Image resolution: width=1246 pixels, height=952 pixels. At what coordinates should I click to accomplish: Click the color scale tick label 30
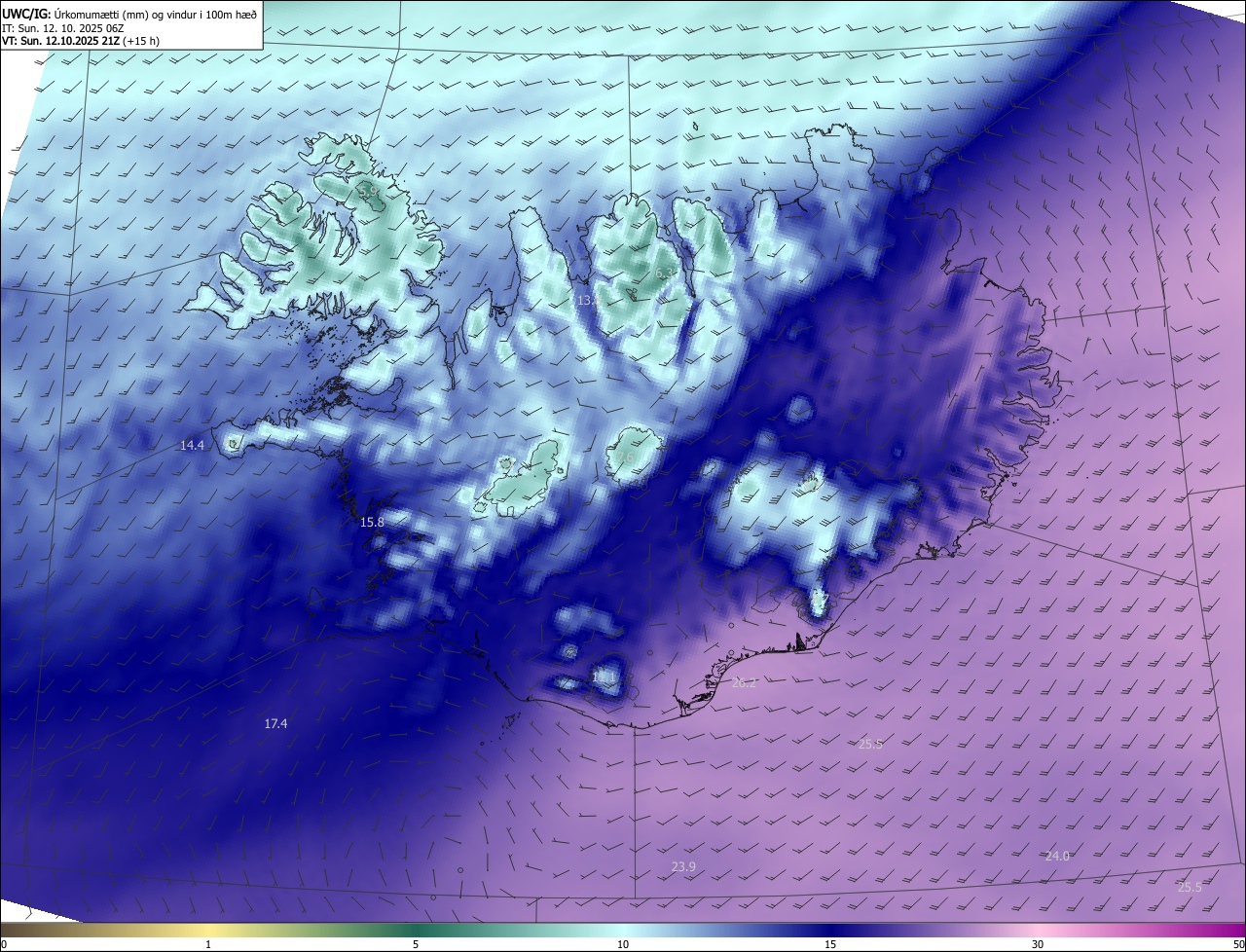[1038, 944]
